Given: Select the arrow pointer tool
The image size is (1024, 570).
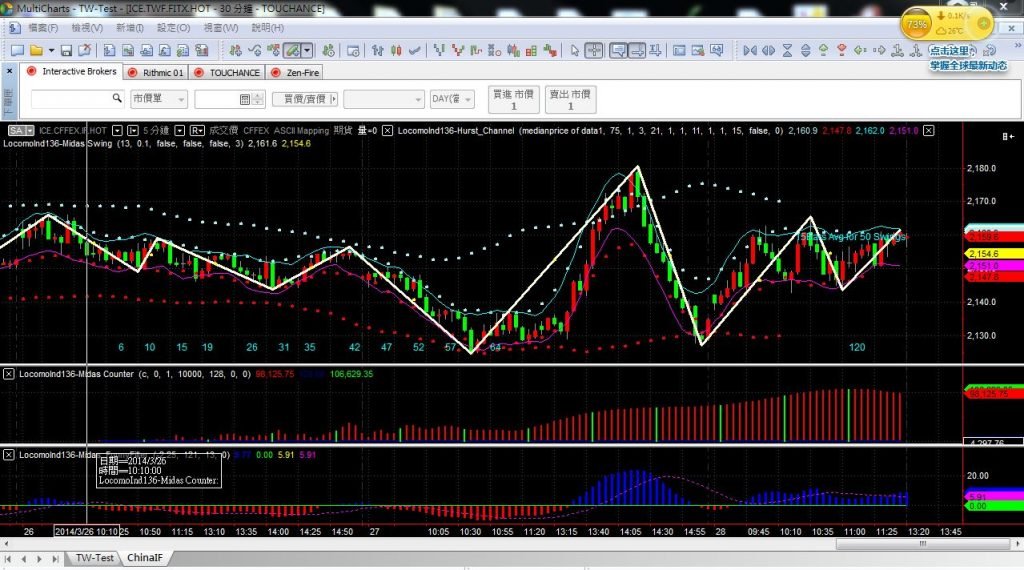Looking at the screenshot, I should [x=575, y=50].
